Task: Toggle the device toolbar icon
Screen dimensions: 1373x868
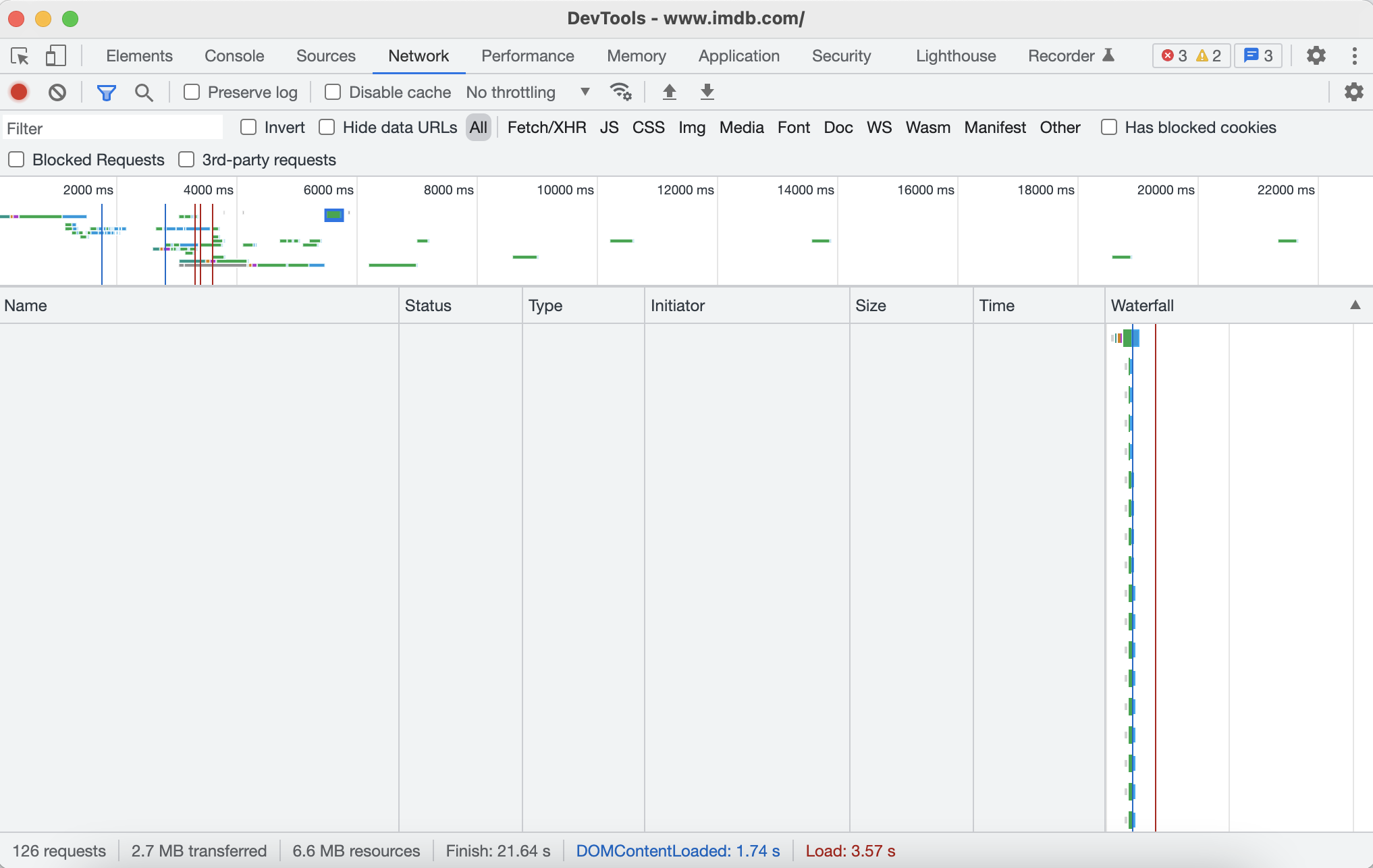Action: 55,56
